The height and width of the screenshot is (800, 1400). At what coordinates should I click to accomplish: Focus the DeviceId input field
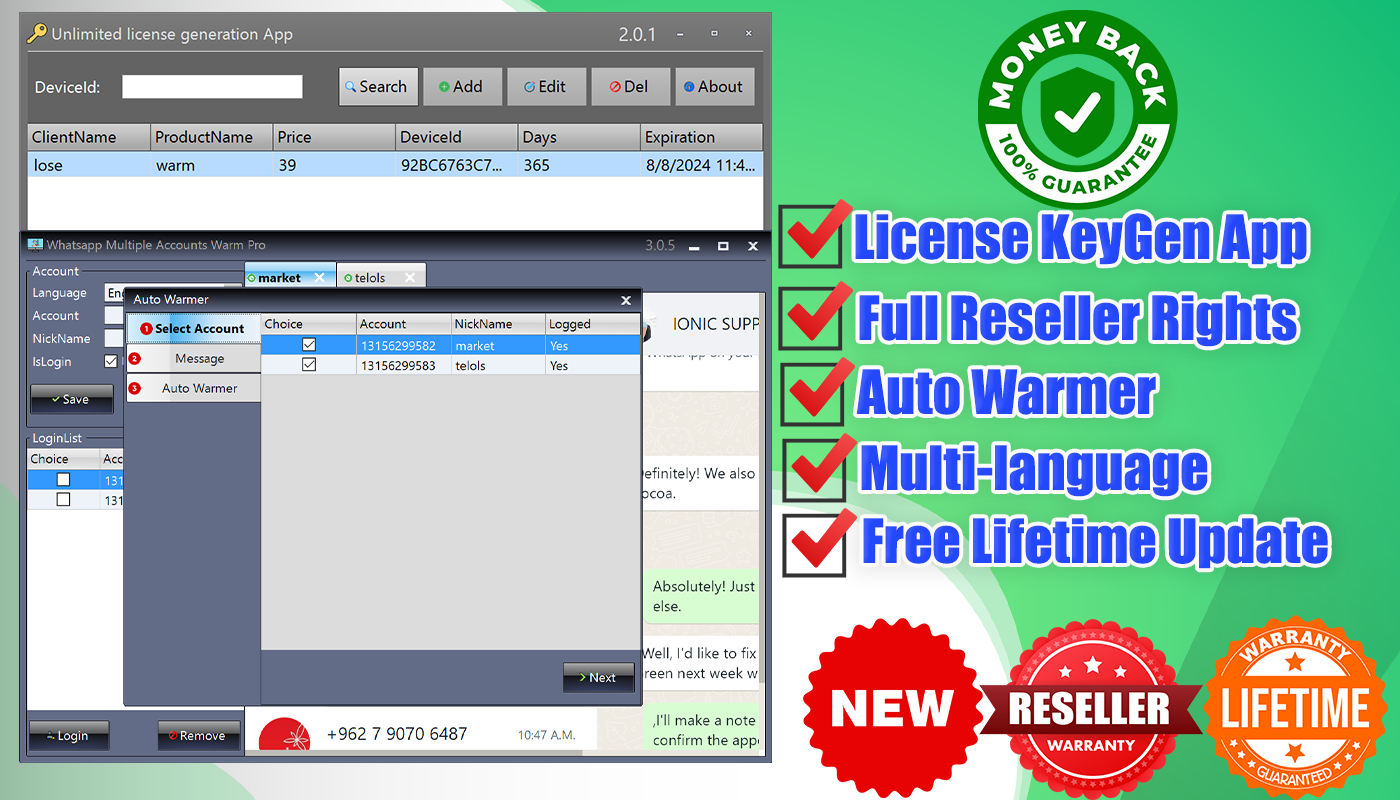click(212, 87)
